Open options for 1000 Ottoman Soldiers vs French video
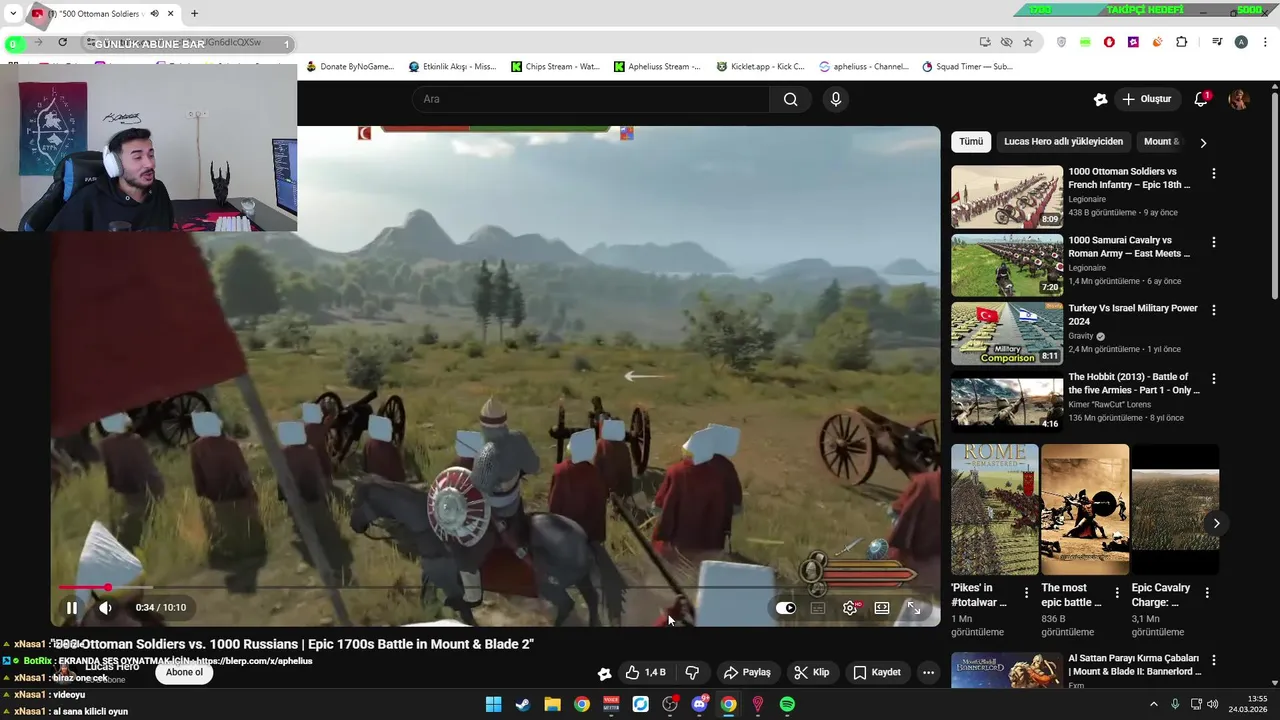Screen dimensions: 1280x720 pos(1214,174)
